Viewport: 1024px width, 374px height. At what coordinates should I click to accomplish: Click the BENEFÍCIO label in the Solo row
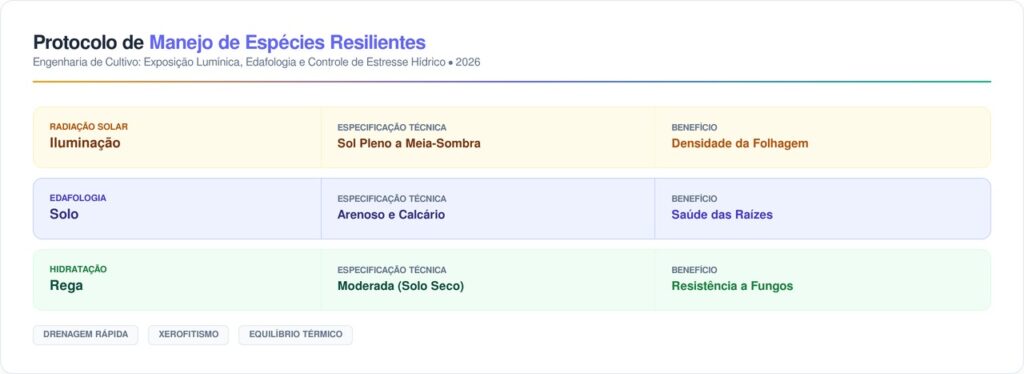(694, 198)
